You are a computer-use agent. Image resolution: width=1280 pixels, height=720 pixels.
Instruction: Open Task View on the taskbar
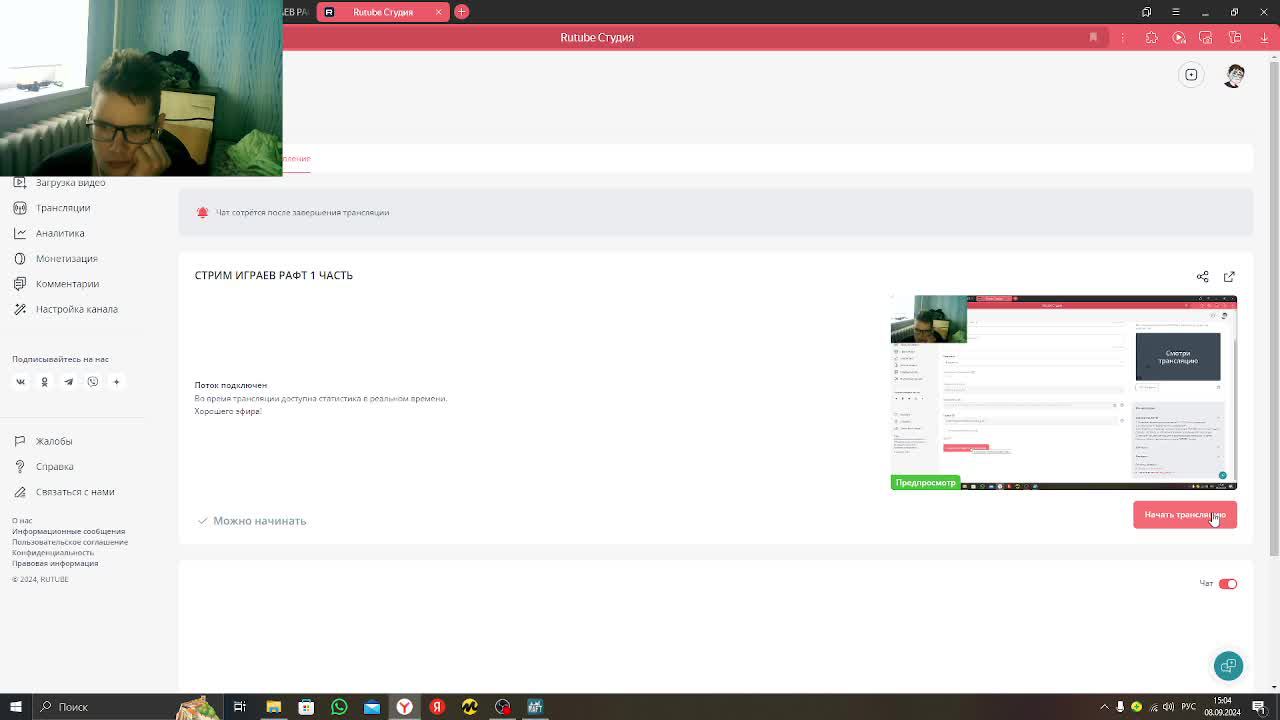(240, 707)
